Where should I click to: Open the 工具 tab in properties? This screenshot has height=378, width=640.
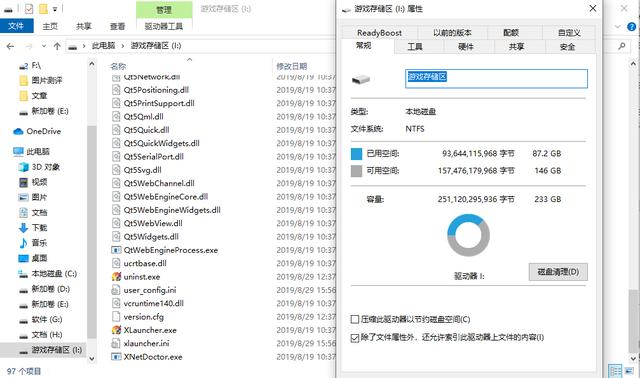pyautogui.click(x=415, y=47)
